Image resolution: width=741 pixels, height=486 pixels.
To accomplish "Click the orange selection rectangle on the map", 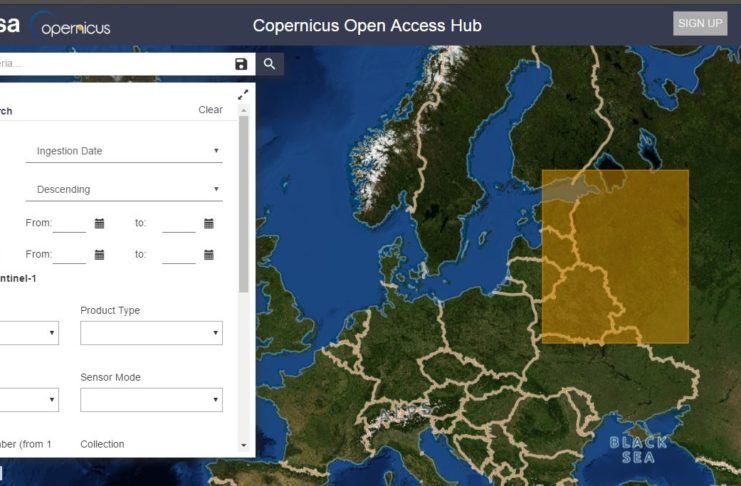I will point(615,257).
